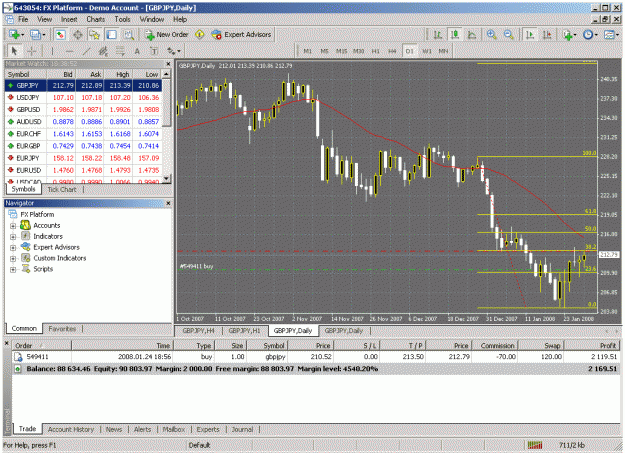The image size is (625, 453).
Task: Select the Text tool (A icon)
Action: click(137, 51)
